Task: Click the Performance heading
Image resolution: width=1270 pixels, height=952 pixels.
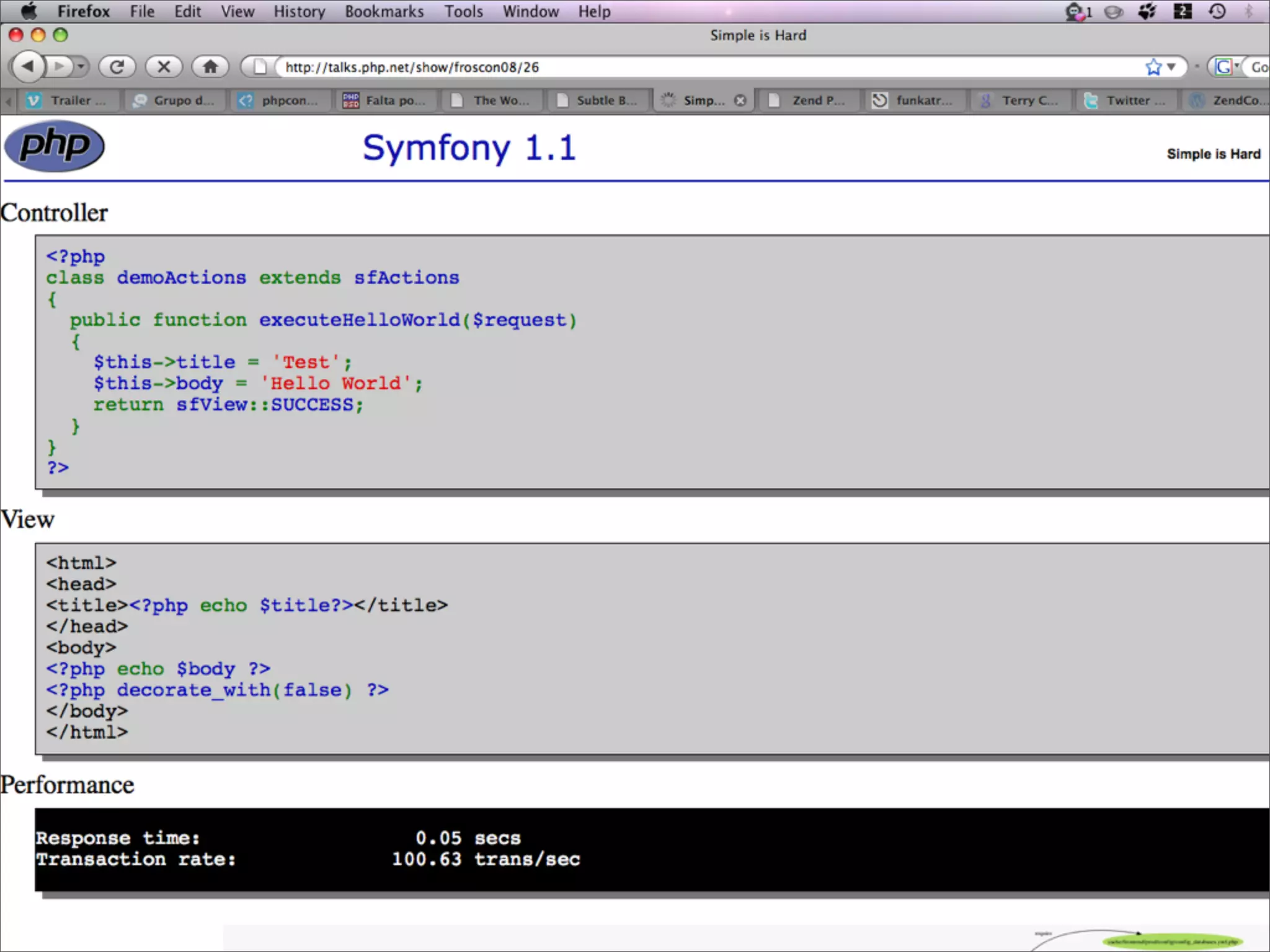Action: tap(67, 785)
